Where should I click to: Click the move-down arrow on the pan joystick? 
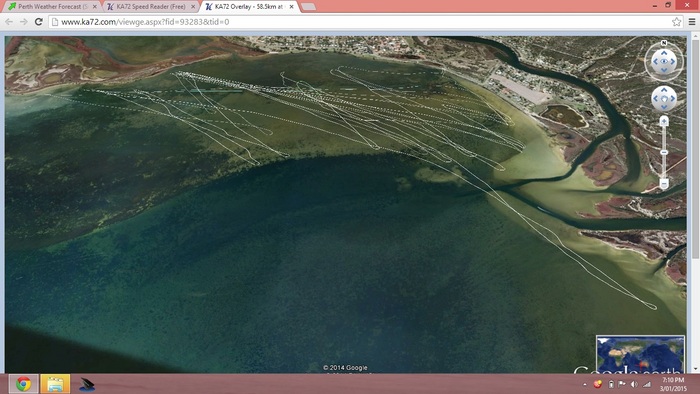click(664, 107)
